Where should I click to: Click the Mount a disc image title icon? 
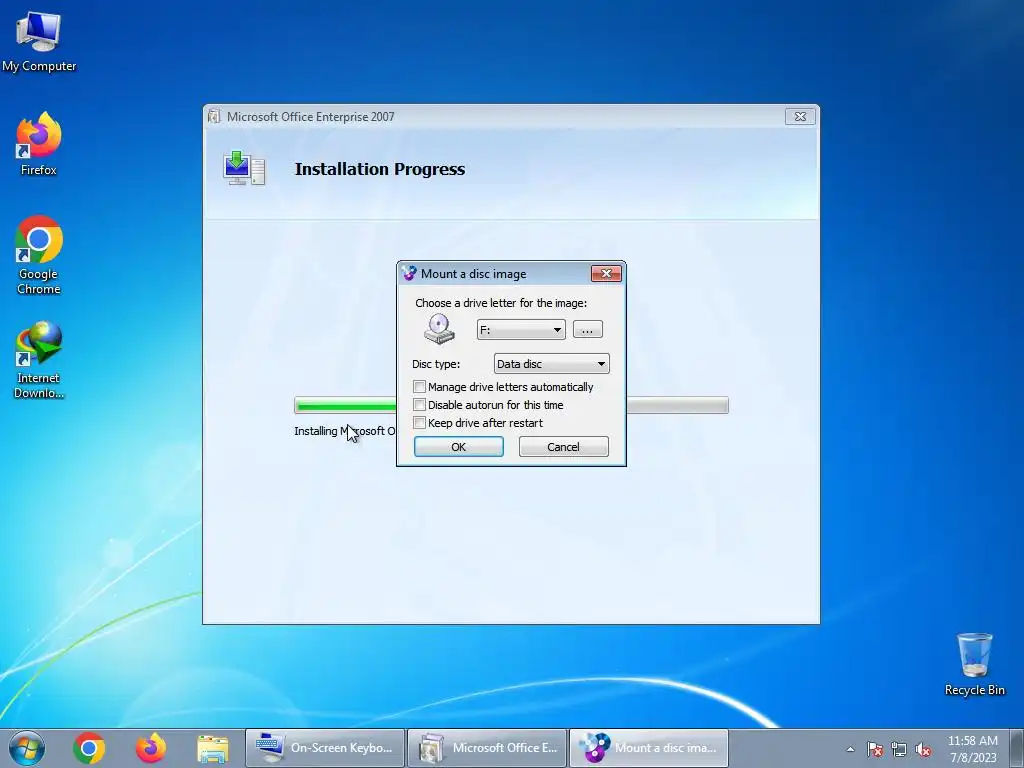[409, 274]
